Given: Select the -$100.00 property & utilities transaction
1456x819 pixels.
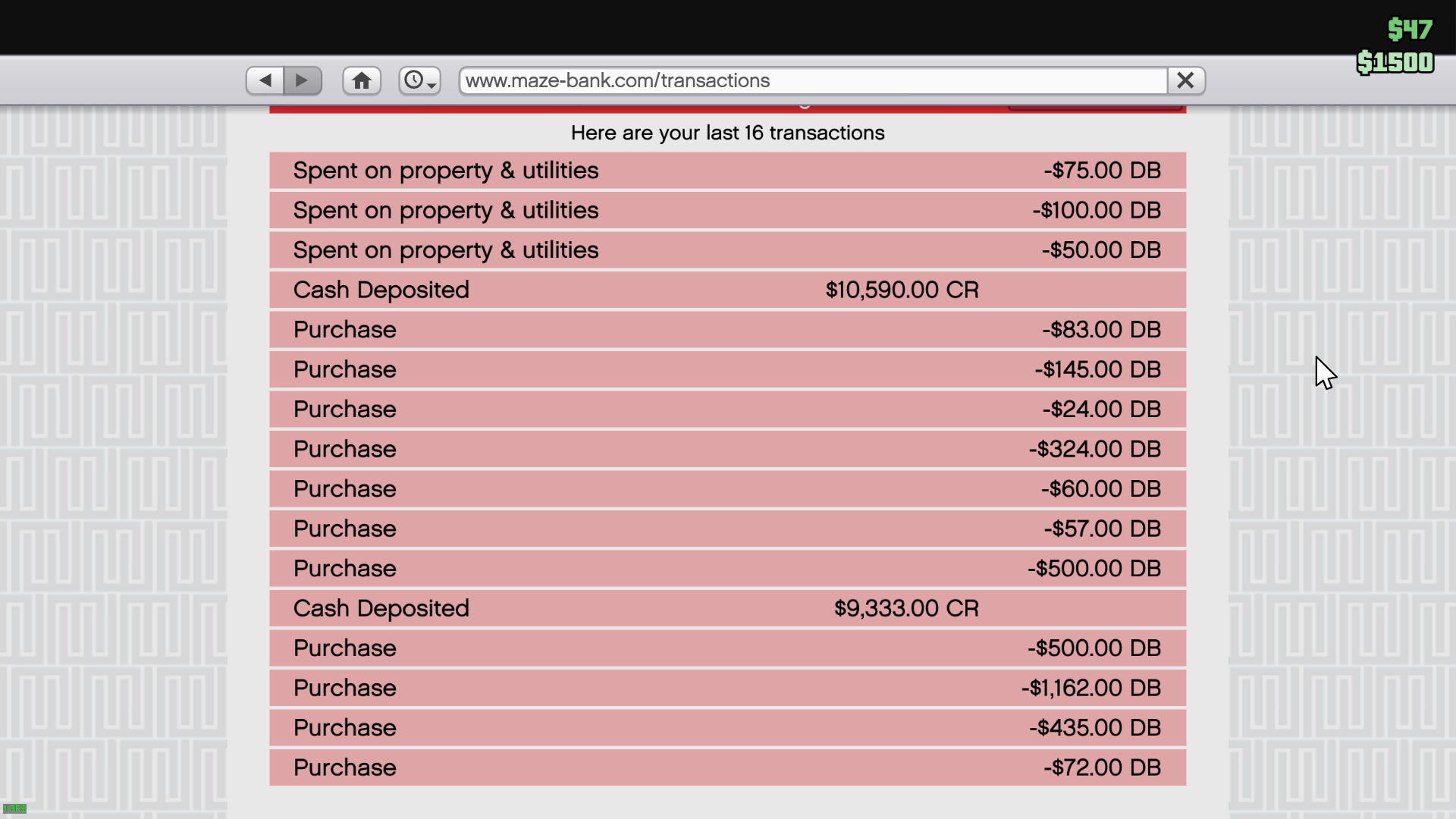Looking at the screenshot, I should (x=727, y=210).
